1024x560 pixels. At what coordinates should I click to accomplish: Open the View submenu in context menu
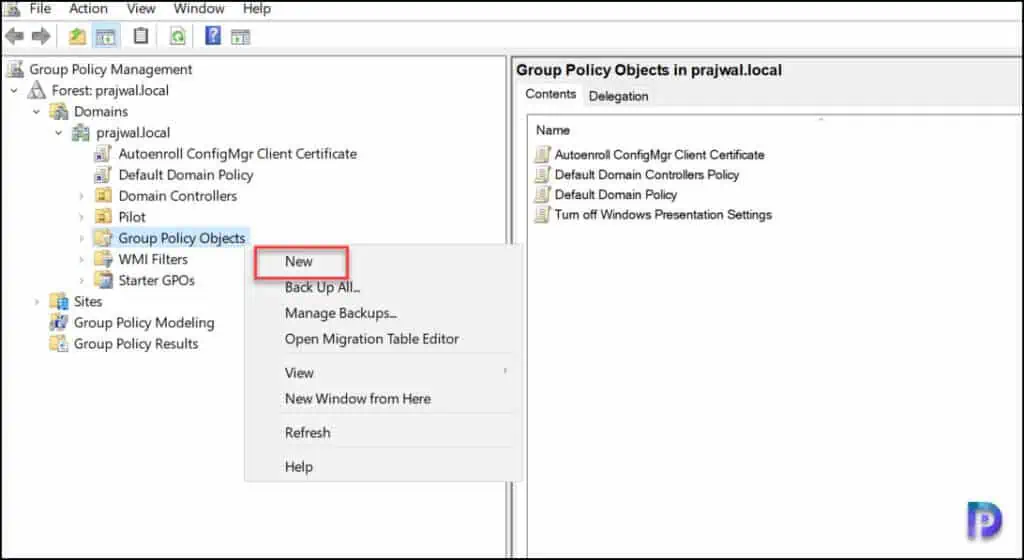(x=383, y=373)
